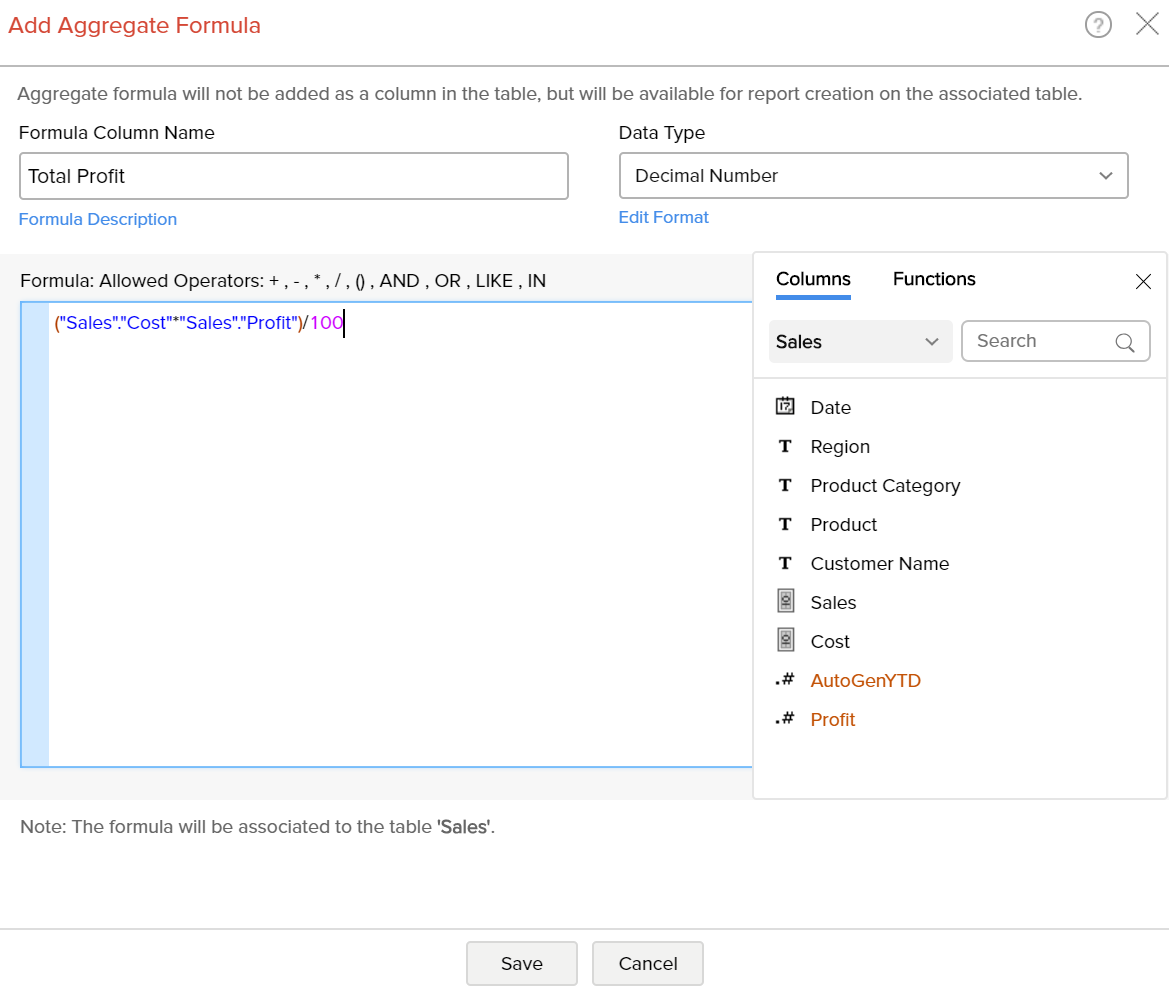
Task: Click the AutoGenYTD formula icon
Action: 785,680
